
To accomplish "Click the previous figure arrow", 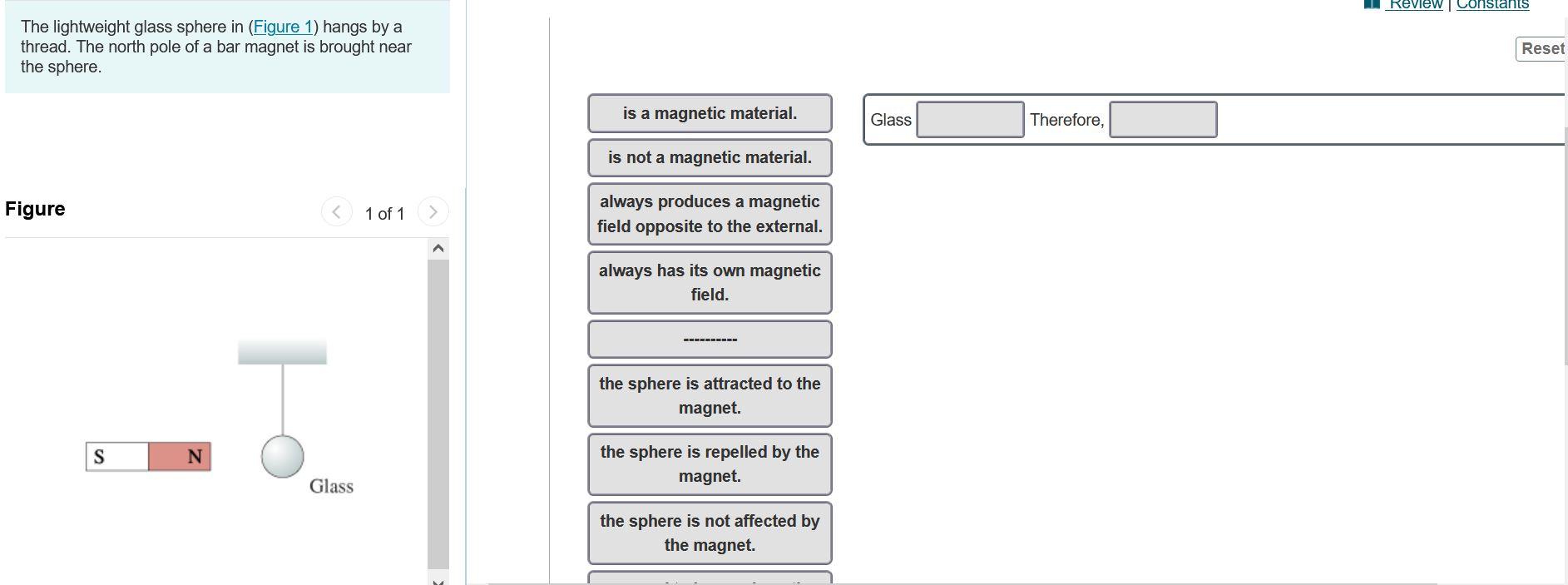I will pos(335,212).
